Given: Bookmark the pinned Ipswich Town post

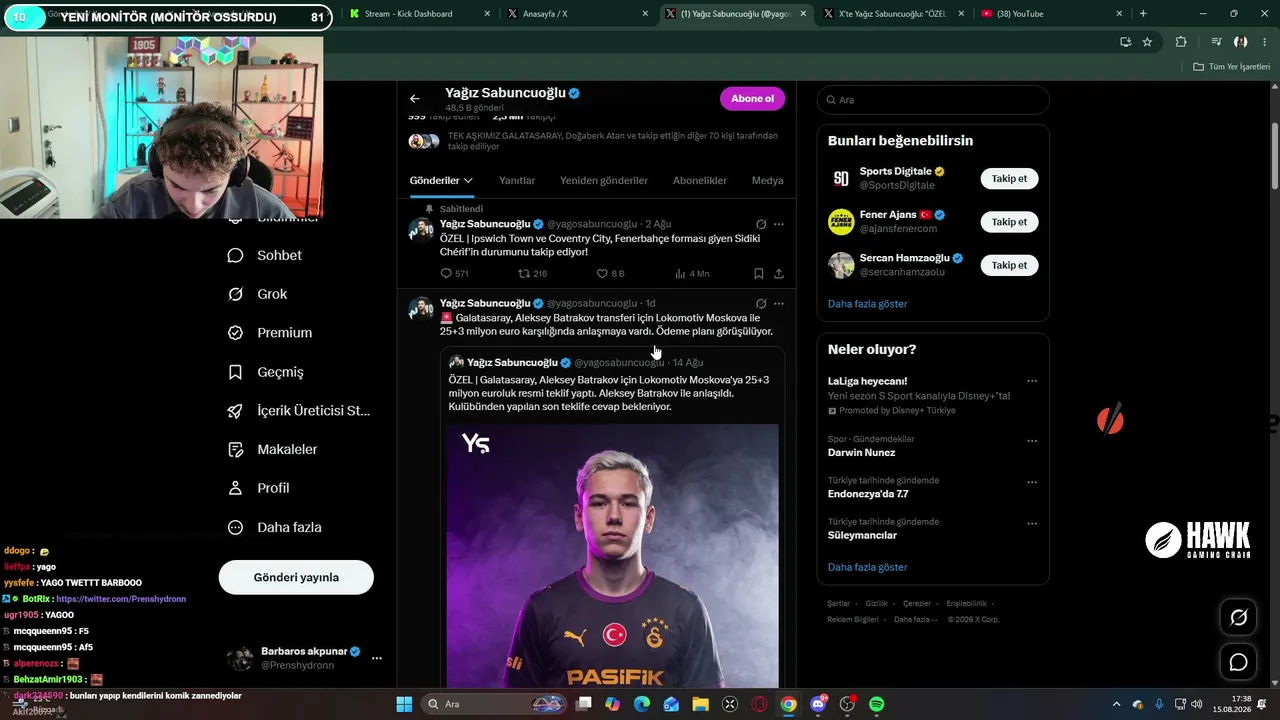Looking at the screenshot, I should coord(759,273).
